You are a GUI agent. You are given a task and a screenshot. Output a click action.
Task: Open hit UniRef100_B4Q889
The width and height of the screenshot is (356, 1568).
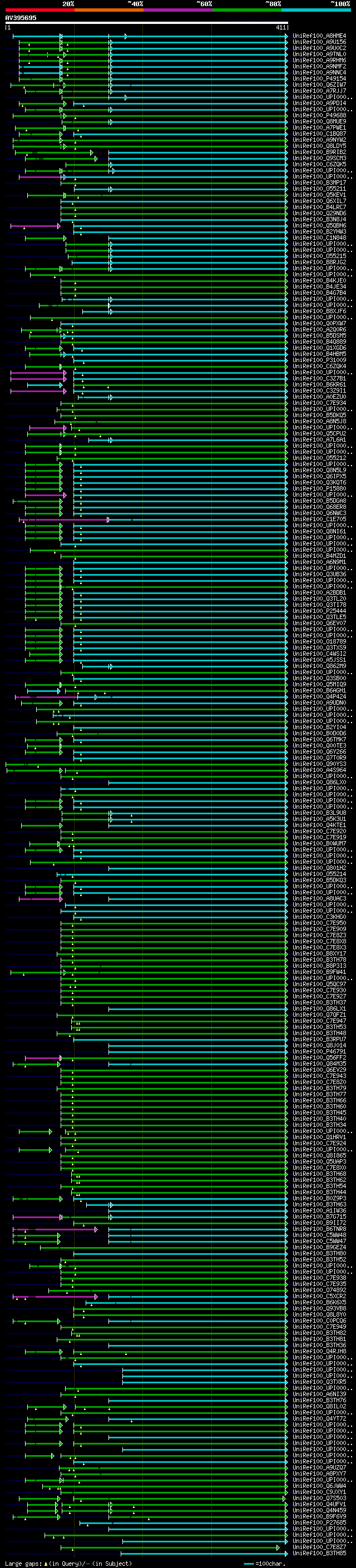319,342
